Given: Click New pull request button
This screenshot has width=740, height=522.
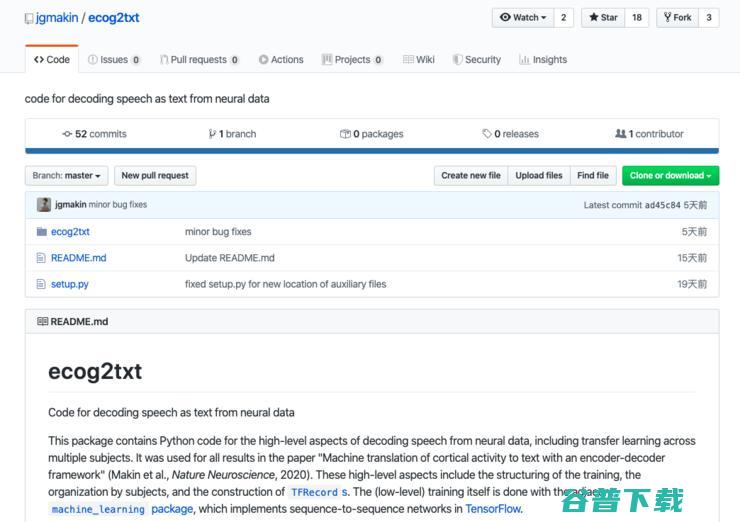Looking at the screenshot, I should pos(155,176).
